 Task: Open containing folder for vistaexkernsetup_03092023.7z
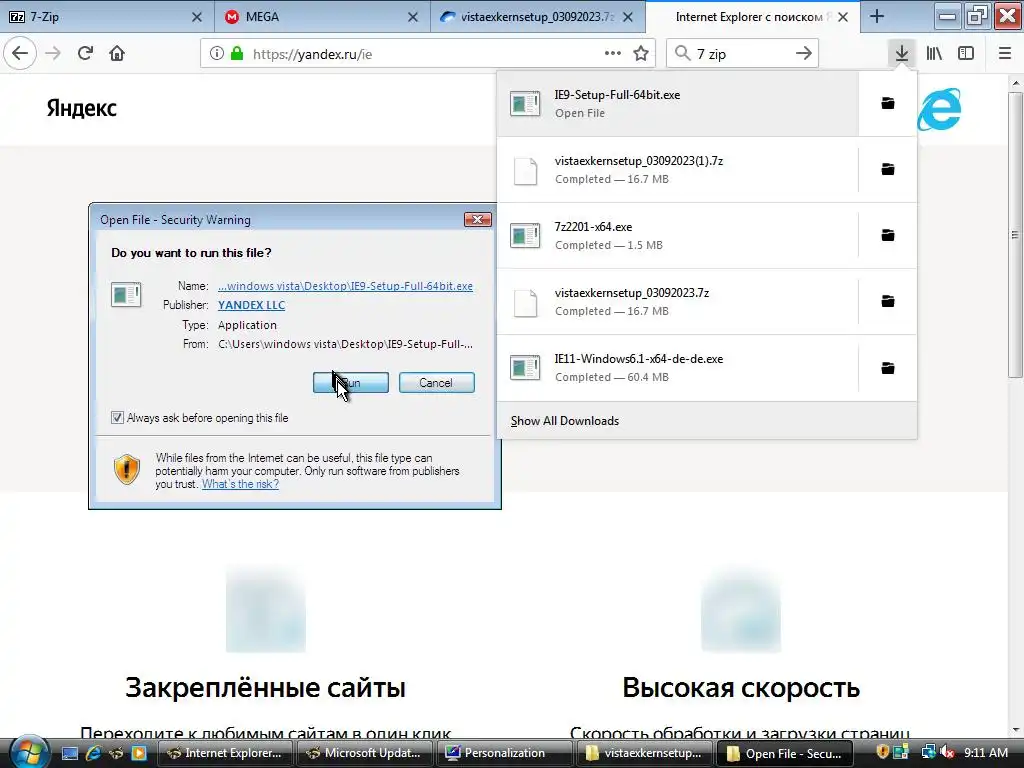coord(888,301)
